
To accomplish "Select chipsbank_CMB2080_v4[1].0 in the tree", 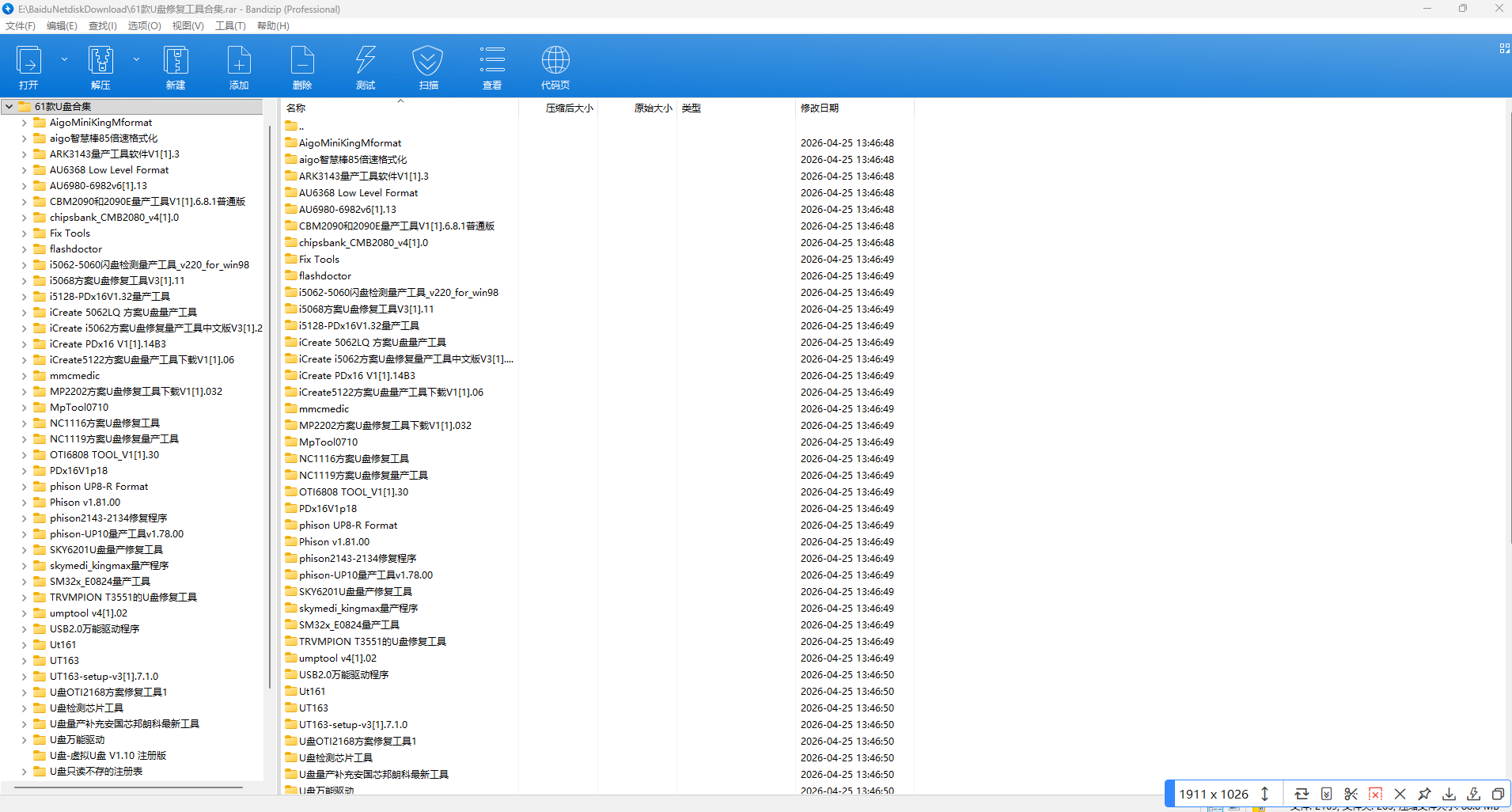I will click(114, 218).
